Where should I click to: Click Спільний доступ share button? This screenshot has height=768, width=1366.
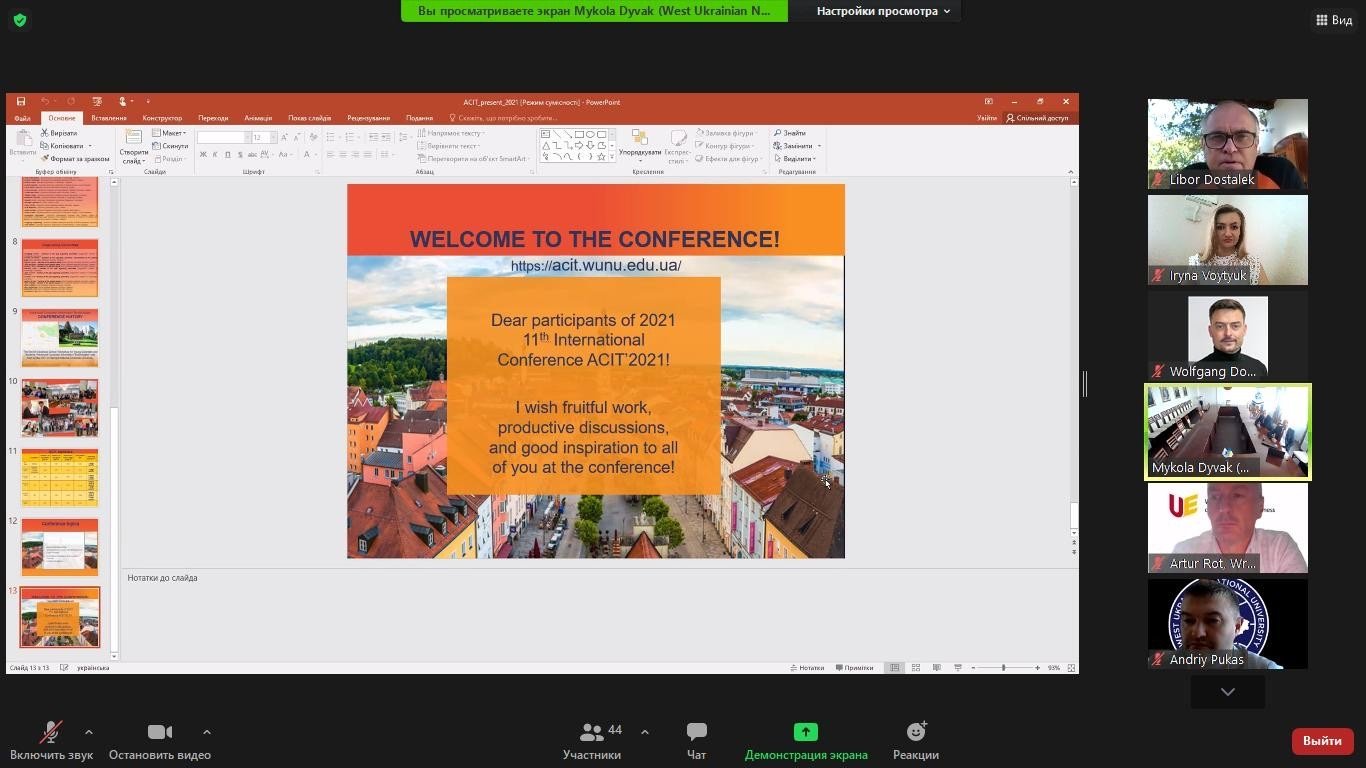coord(1038,118)
